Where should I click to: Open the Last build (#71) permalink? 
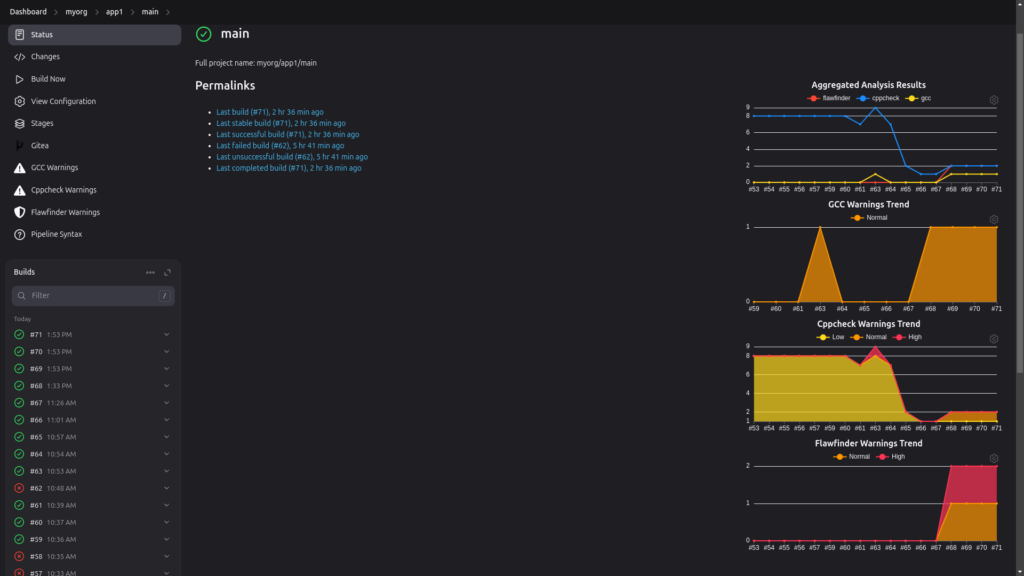pos(270,112)
